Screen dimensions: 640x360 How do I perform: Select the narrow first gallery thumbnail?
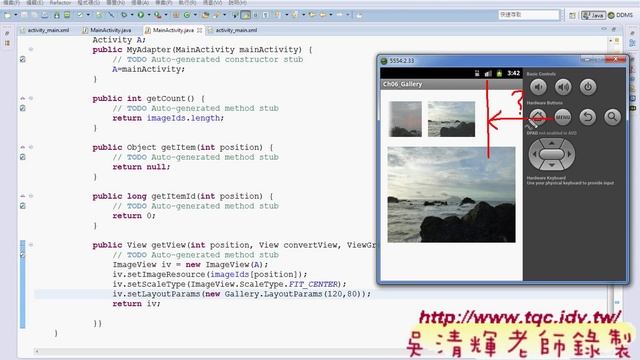coord(405,119)
